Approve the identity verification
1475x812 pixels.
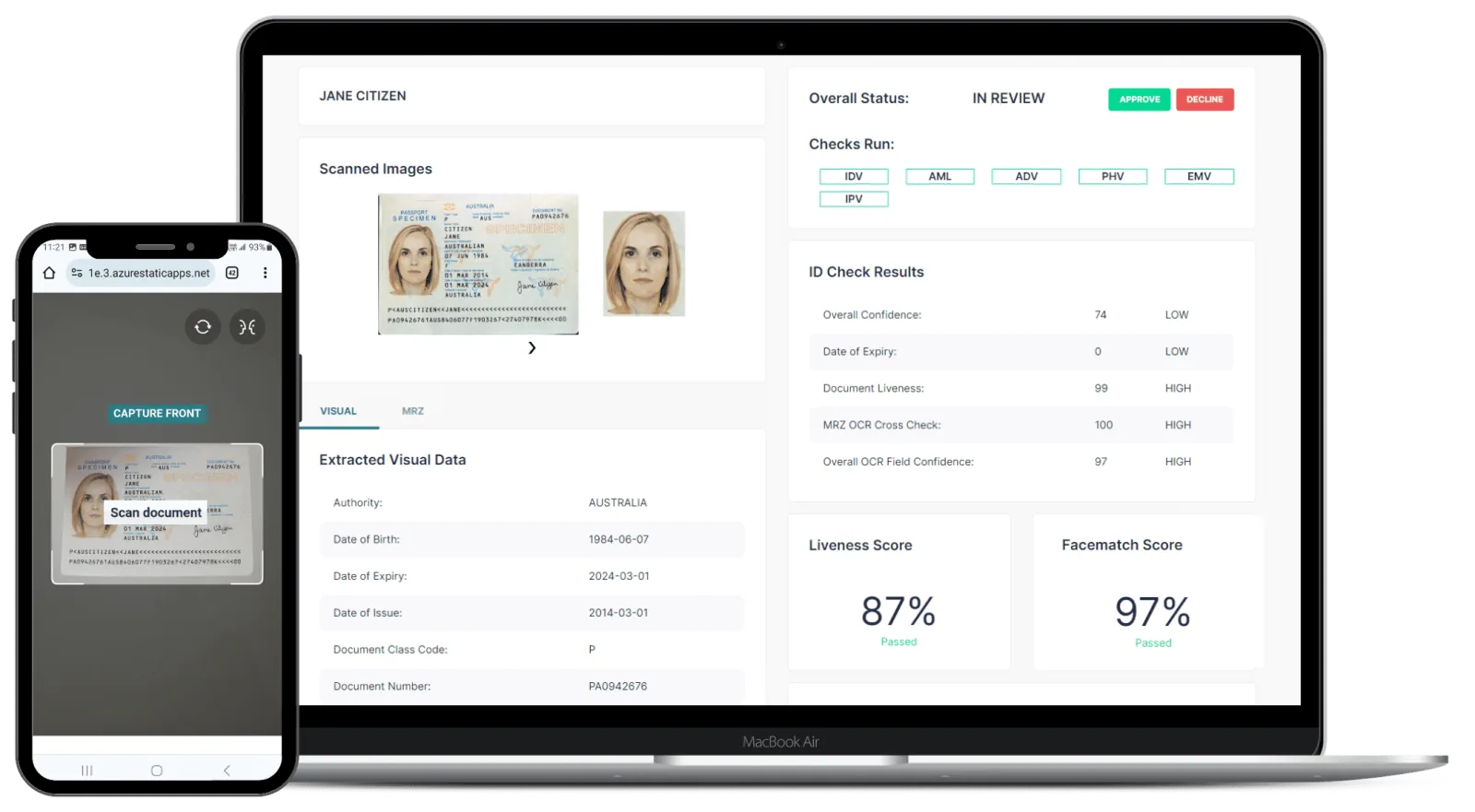[1139, 100]
